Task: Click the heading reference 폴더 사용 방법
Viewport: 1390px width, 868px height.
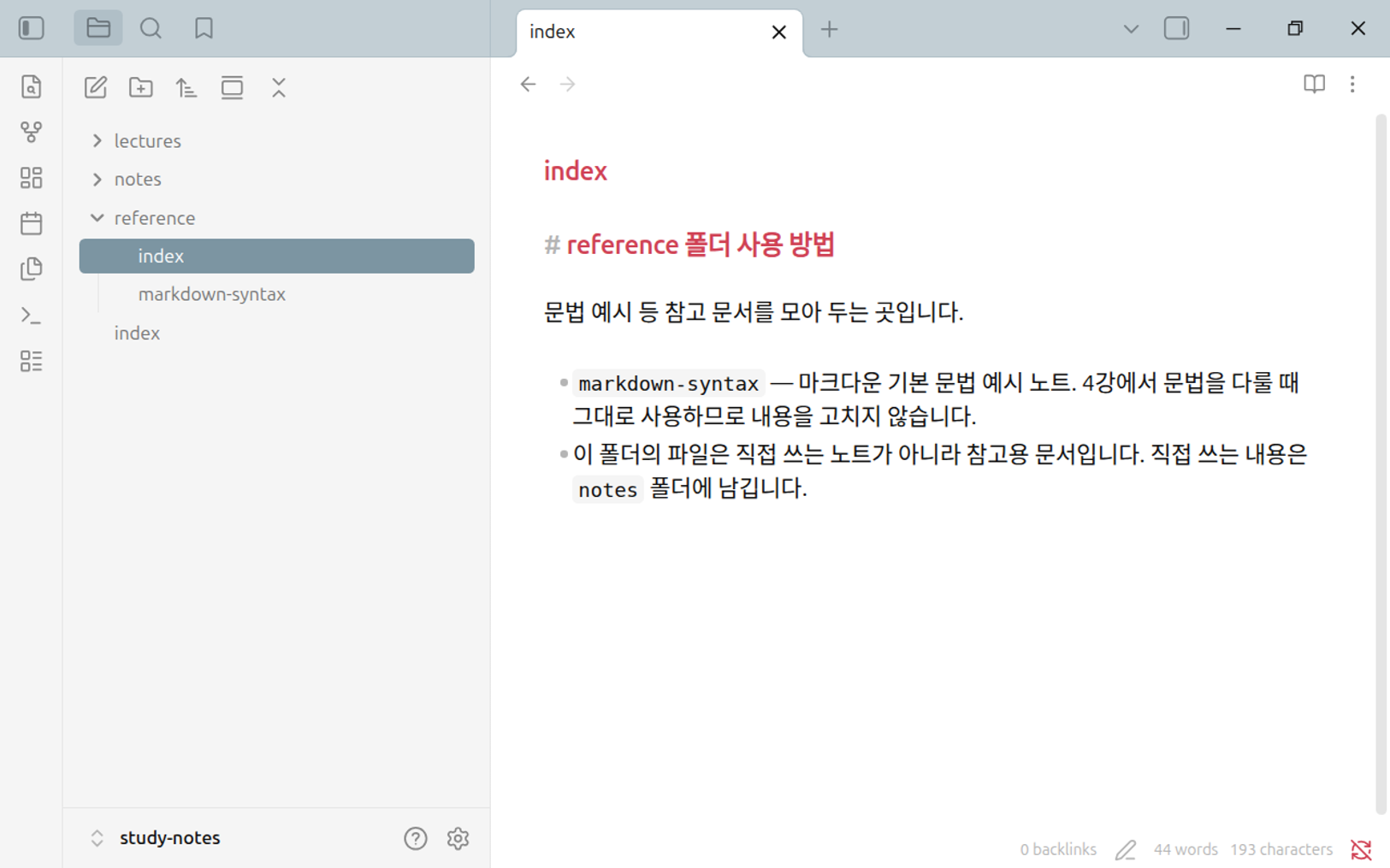Action: pyautogui.click(x=701, y=245)
